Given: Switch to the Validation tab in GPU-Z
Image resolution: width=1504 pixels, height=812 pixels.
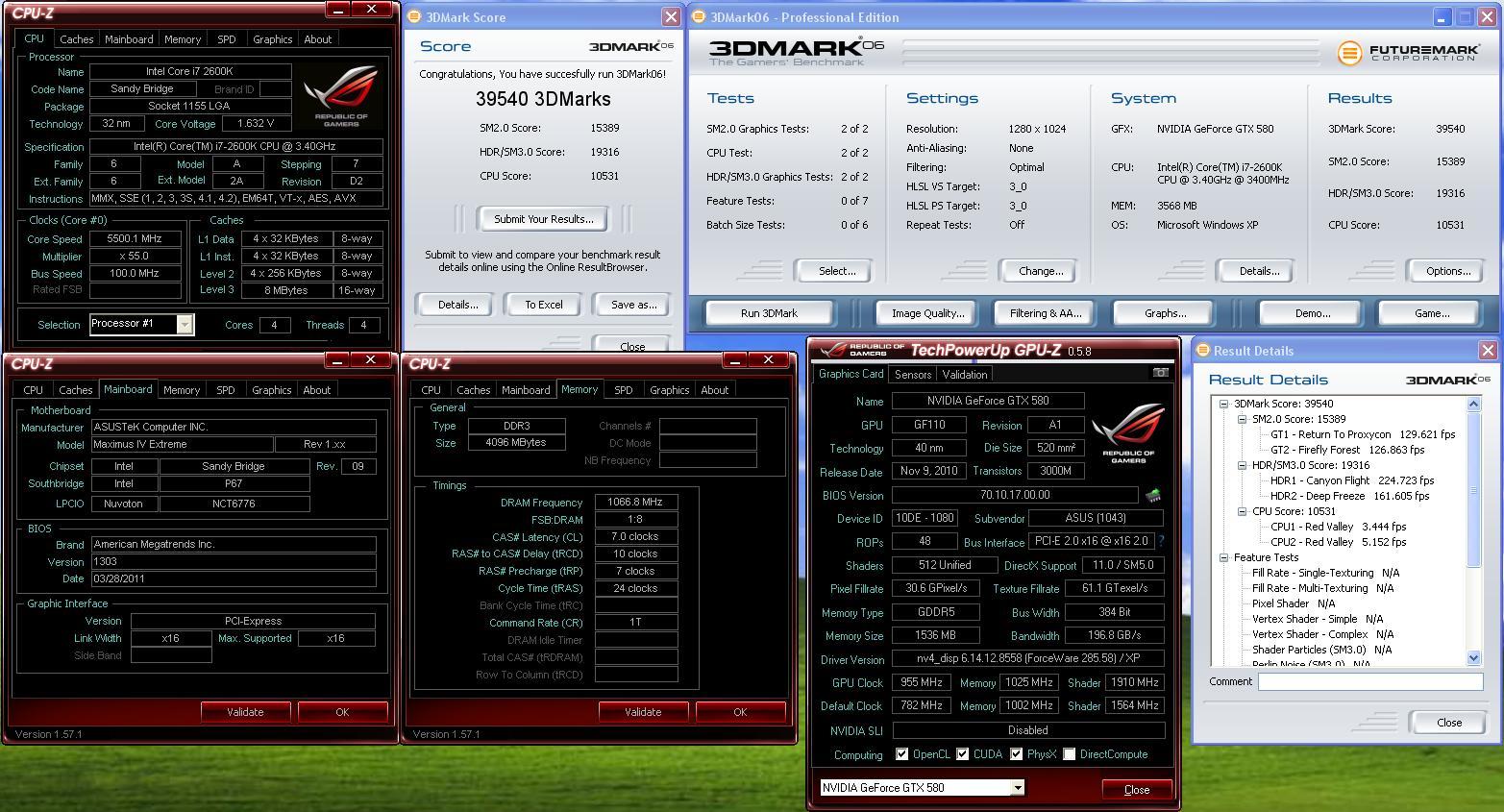Looking at the screenshot, I should pyautogui.click(x=965, y=375).
